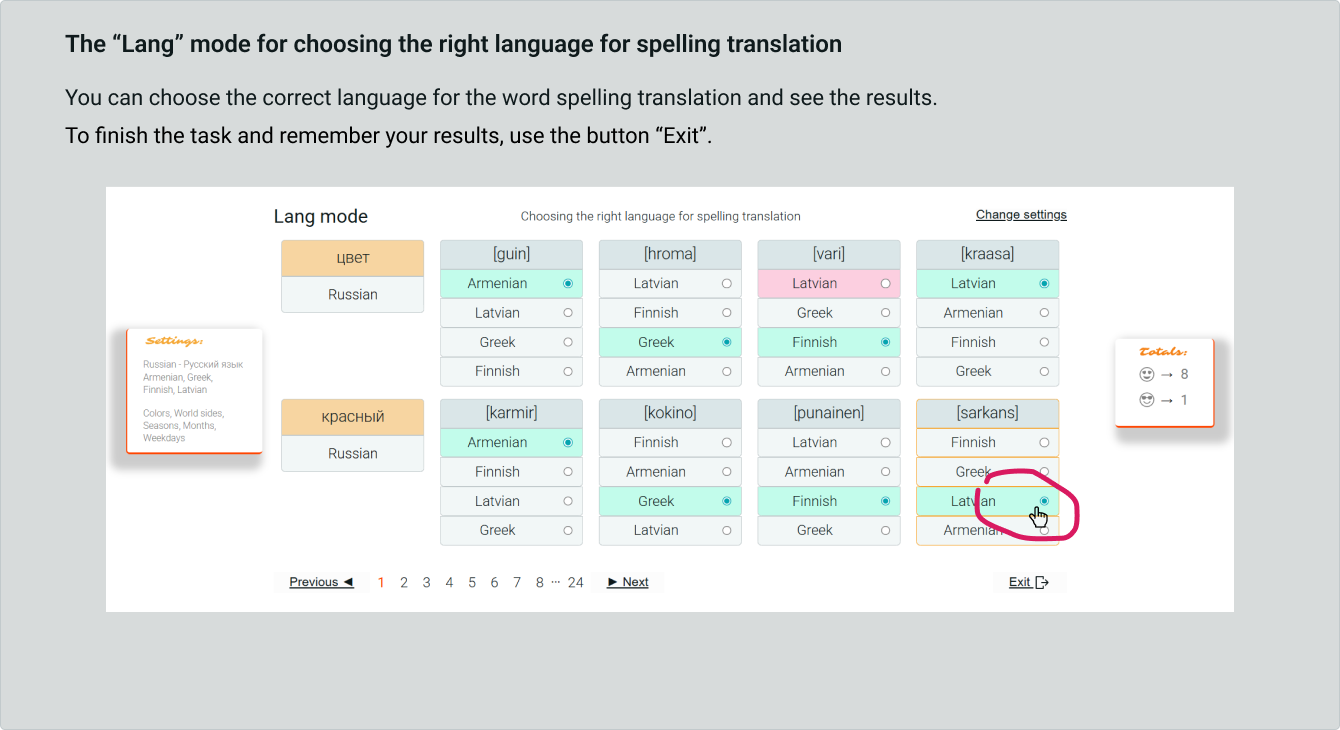Choose Latvian for [hroma]
Screen dimensions: 1340x730
tap(670, 284)
